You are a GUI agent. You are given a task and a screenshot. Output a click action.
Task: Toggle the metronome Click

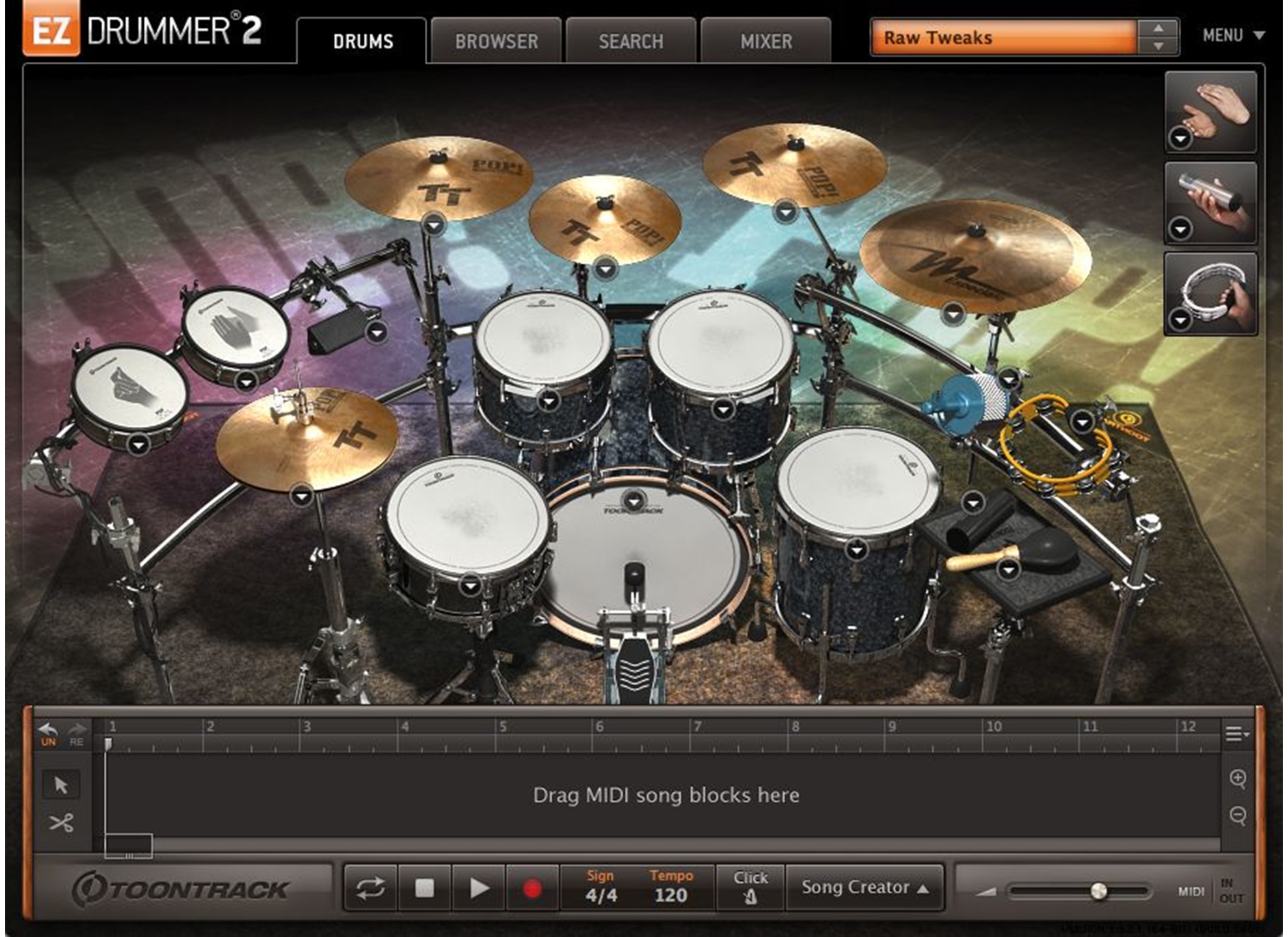[x=750, y=888]
